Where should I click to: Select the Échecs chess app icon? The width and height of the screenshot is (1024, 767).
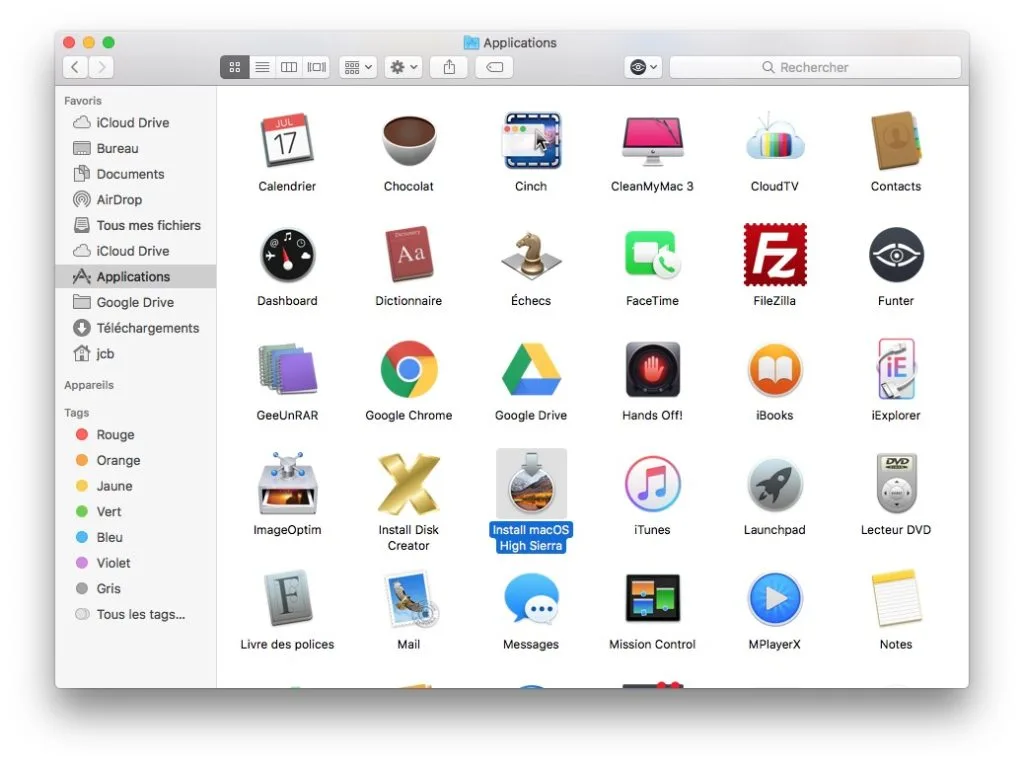point(531,256)
